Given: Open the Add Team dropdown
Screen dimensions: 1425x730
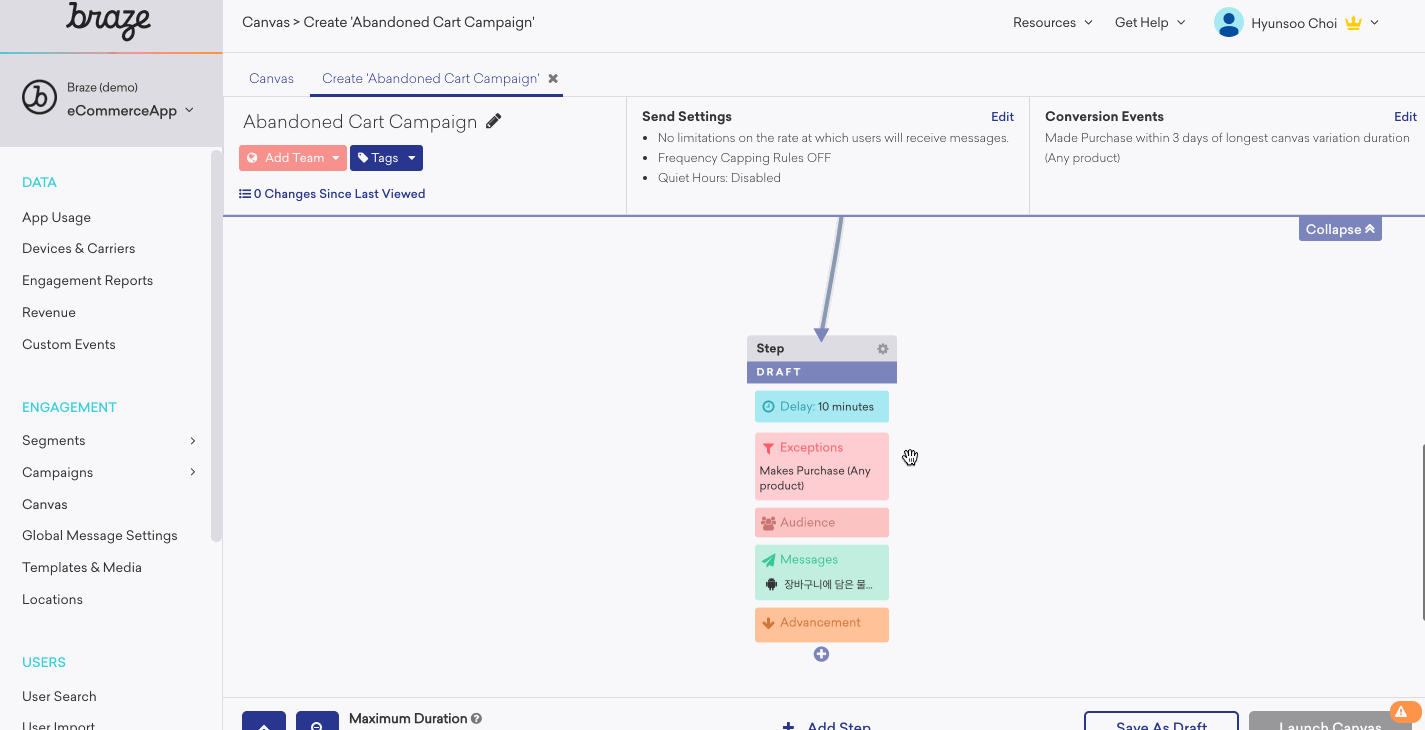Looking at the screenshot, I should [293, 158].
